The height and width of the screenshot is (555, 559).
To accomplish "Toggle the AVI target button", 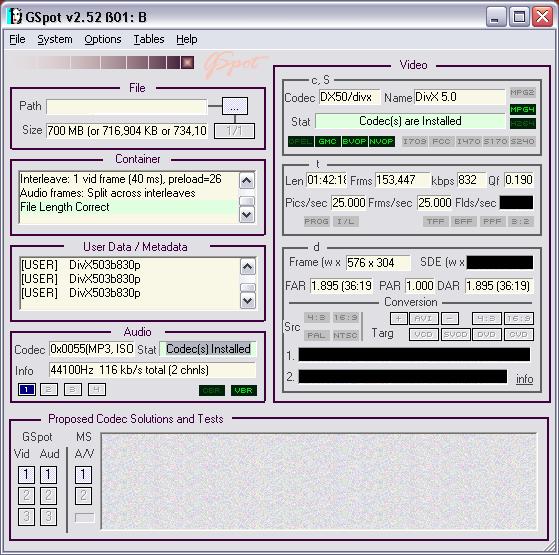I will point(424,318).
